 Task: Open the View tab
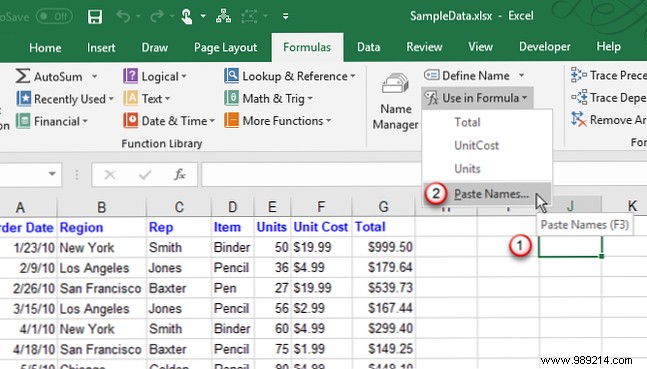(480, 47)
